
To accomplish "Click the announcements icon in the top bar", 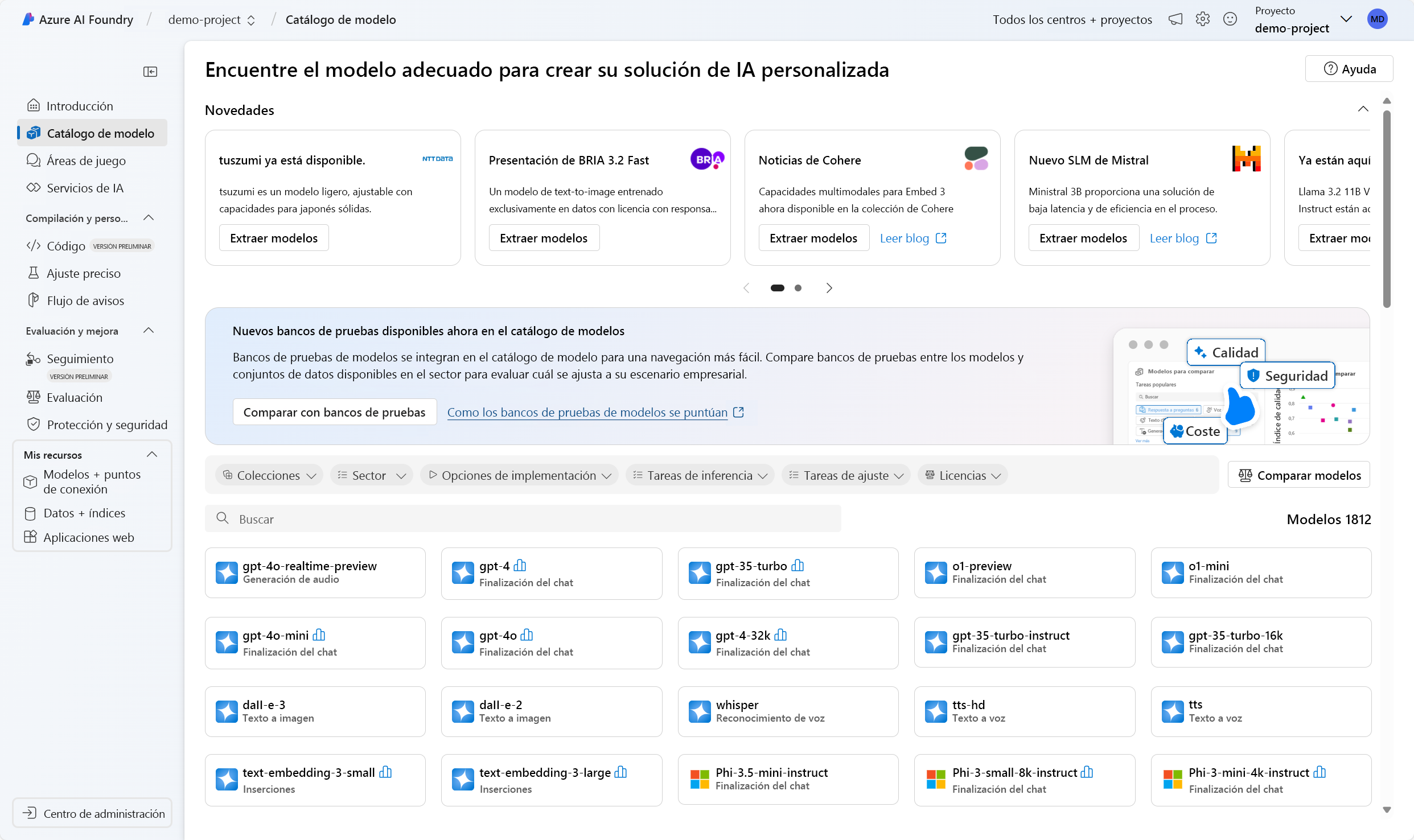I will 1175,19.
